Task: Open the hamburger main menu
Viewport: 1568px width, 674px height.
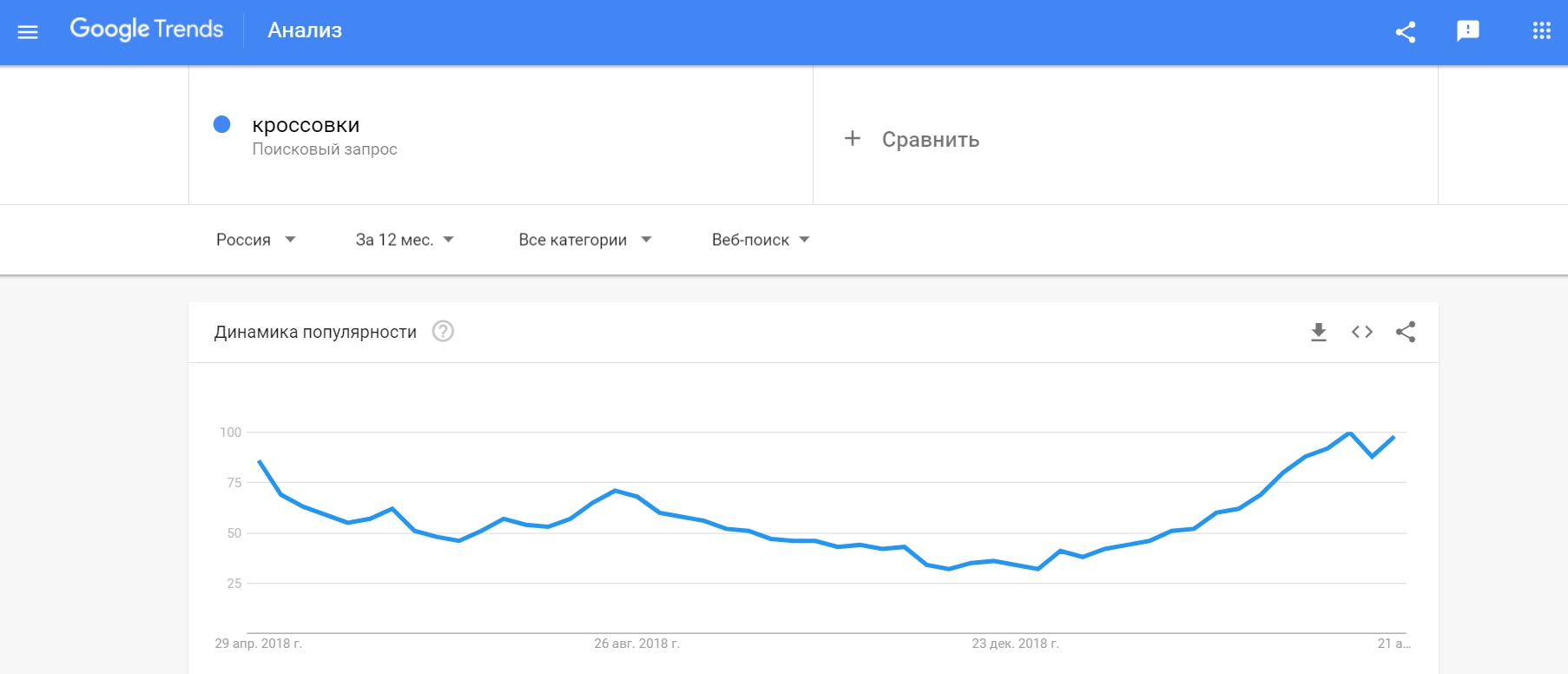Action: point(28,32)
